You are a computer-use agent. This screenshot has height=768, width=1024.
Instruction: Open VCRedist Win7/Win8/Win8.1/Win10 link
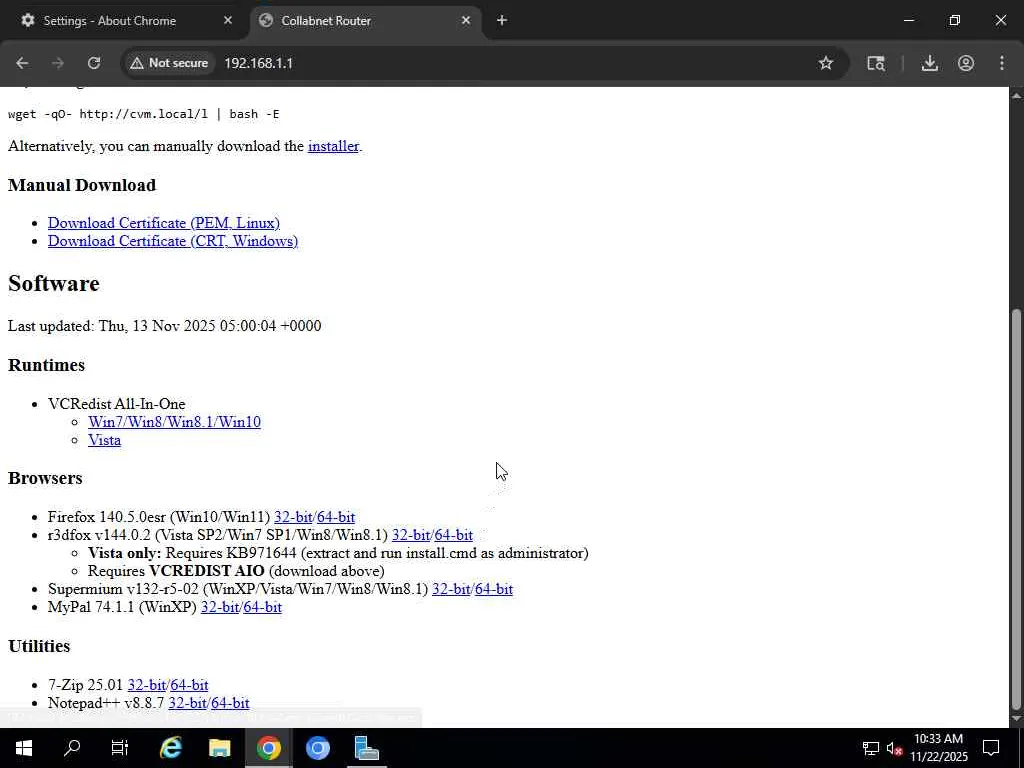click(x=174, y=422)
